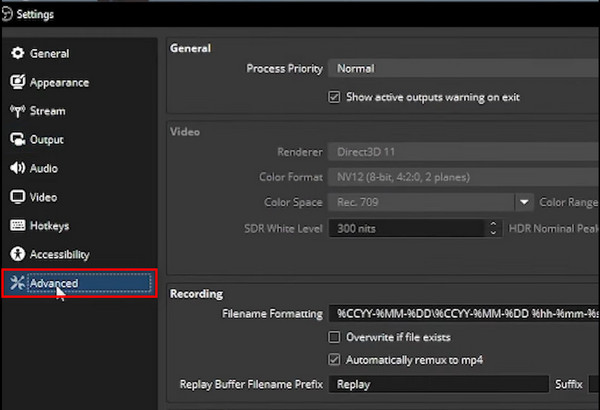The image size is (600, 410).
Task: Click the Video display icon
Action: pos(17,197)
